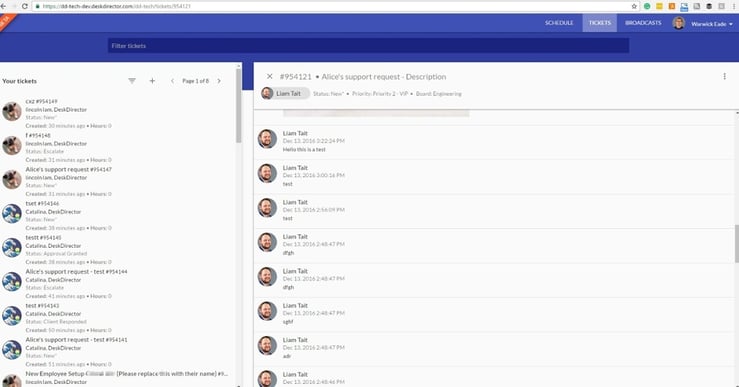Add a new ticket with plus icon
The image size is (739, 387).
[x=152, y=81]
